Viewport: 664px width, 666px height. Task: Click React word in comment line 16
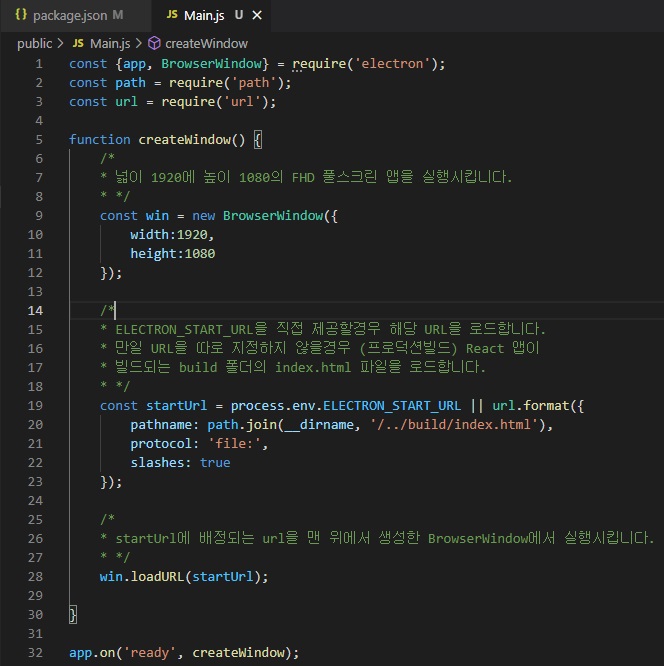[x=485, y=348]
